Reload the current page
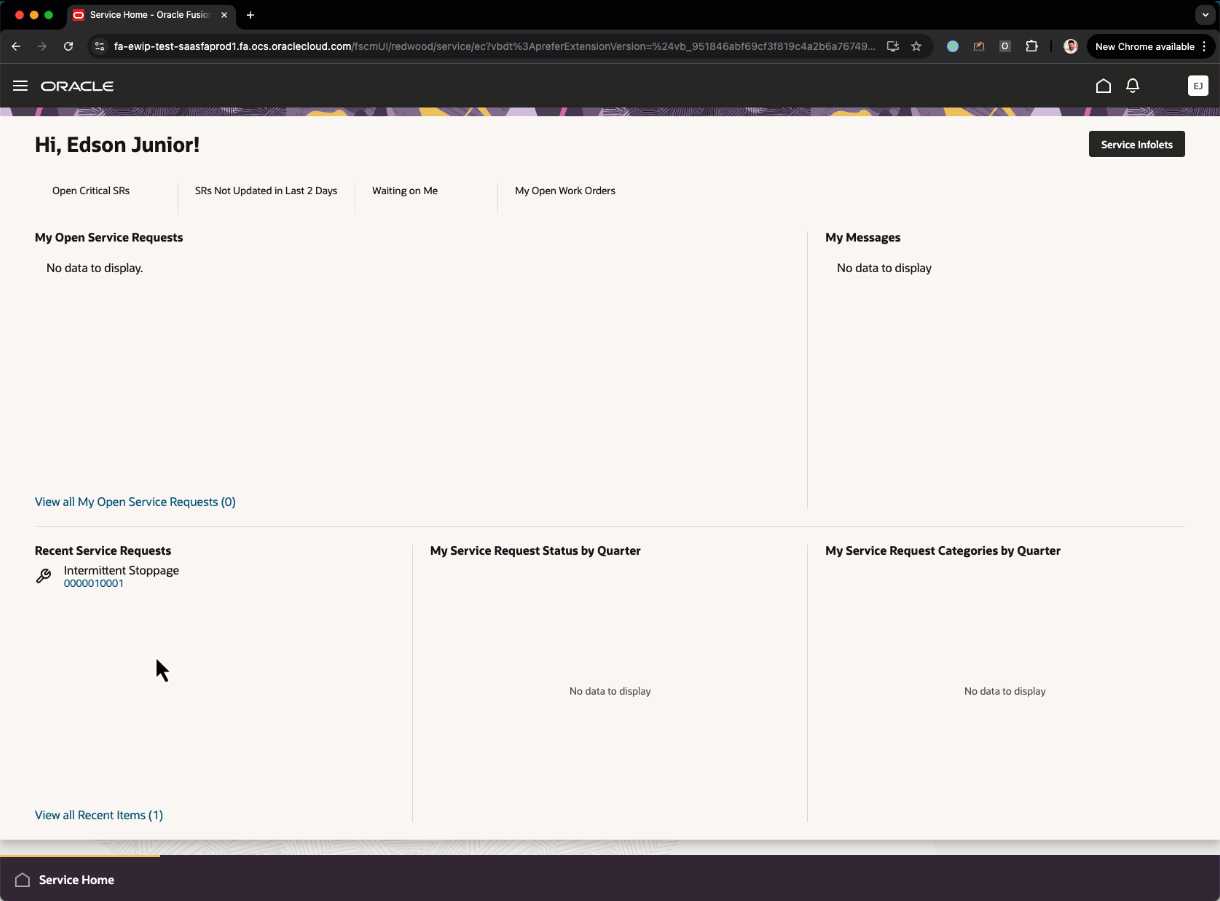Image resolution: width=1220 pixels, height=901 pixels. tap(68, 46)
